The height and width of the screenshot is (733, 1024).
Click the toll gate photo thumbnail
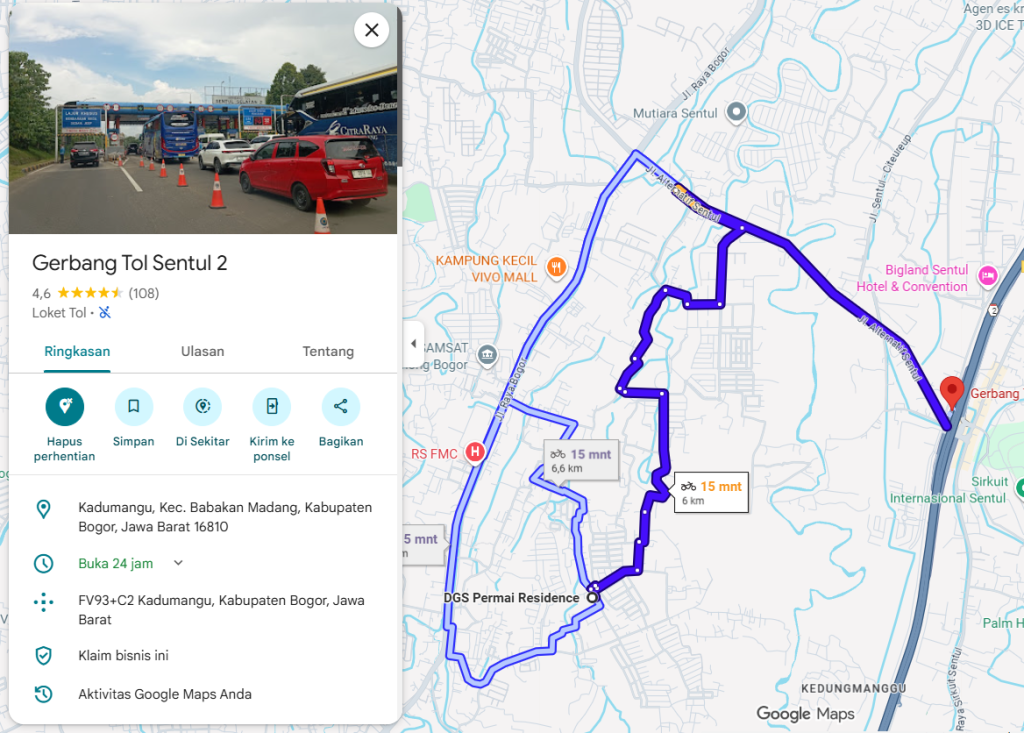[203, 119]
